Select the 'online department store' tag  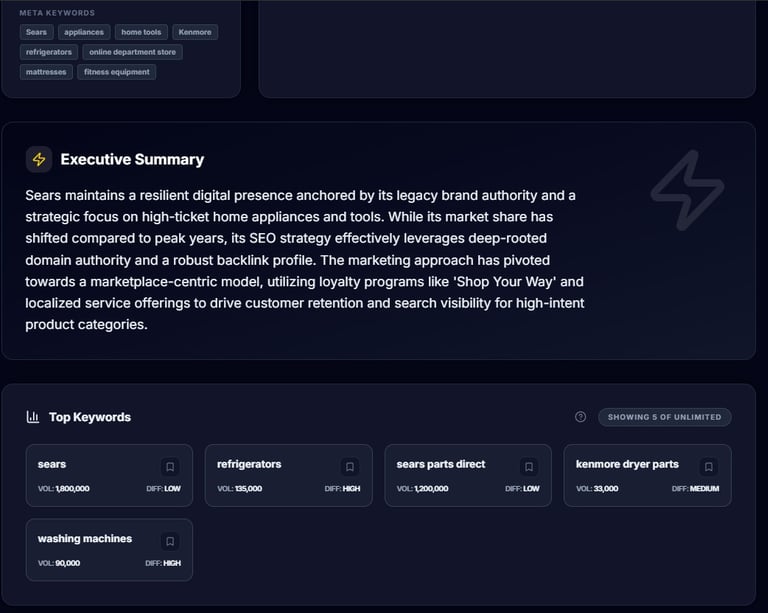(132, 52)
